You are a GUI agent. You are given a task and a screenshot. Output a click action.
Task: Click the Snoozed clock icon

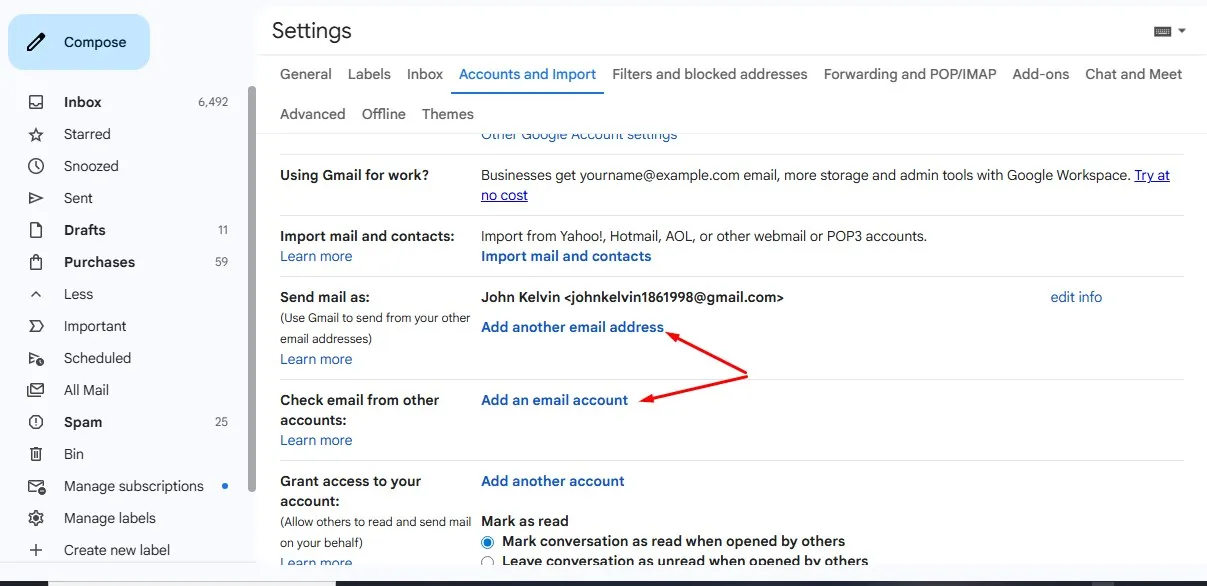pyautogui.click(x=38, y=166)
